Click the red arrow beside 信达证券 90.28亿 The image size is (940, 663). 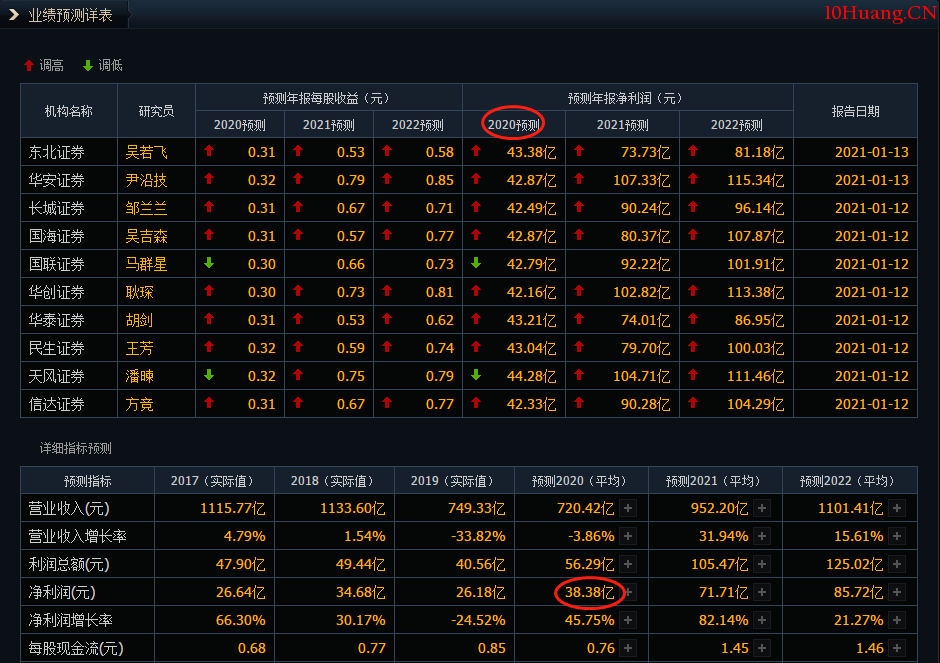579,403
